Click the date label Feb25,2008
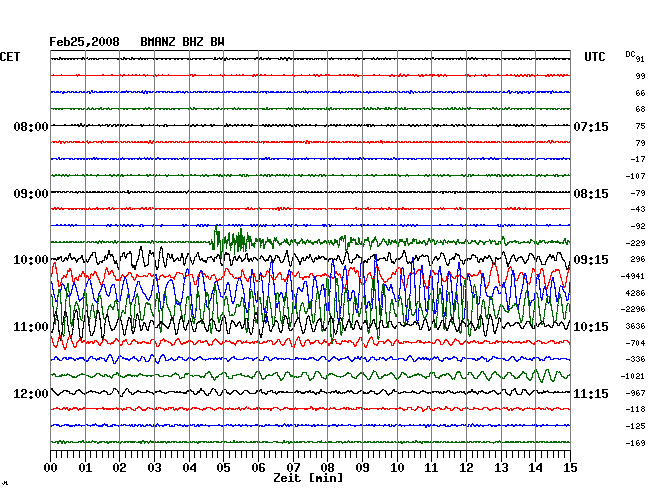Screen dimensions: 650x494 pos(84,42)
